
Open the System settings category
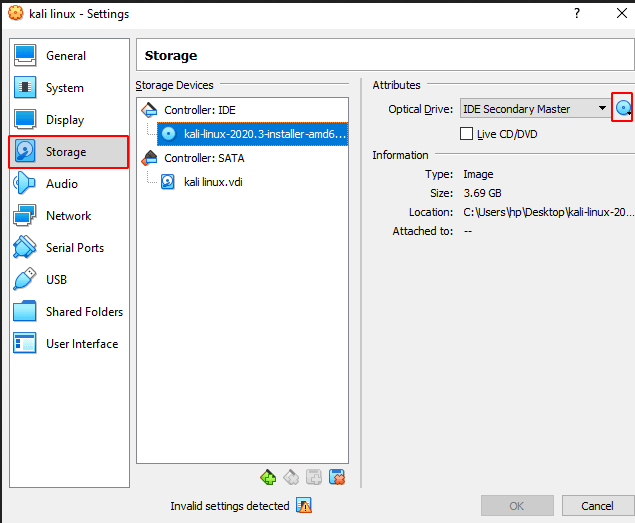(x=69, y=88)
